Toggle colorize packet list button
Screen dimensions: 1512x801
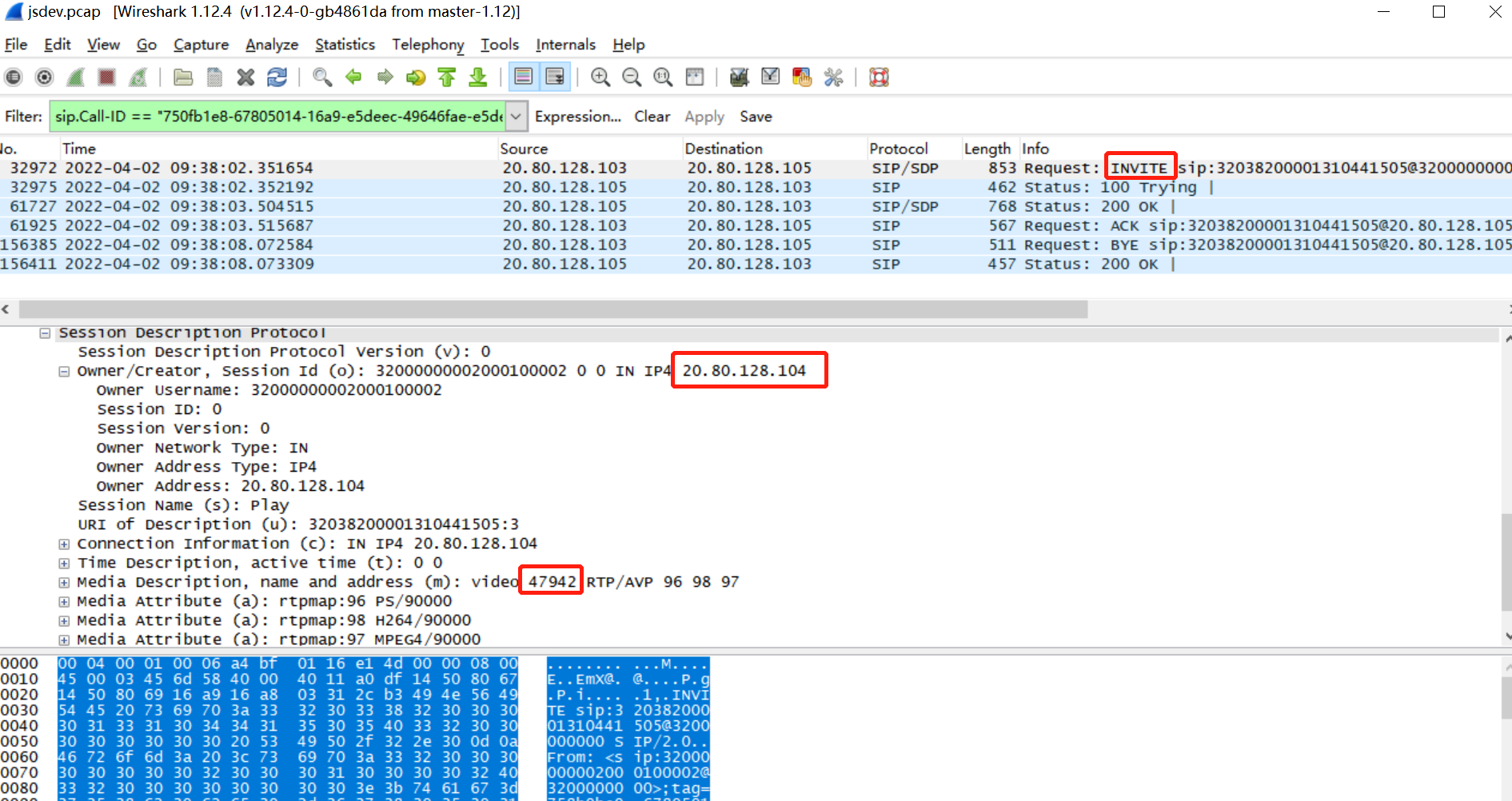point(523,78)
